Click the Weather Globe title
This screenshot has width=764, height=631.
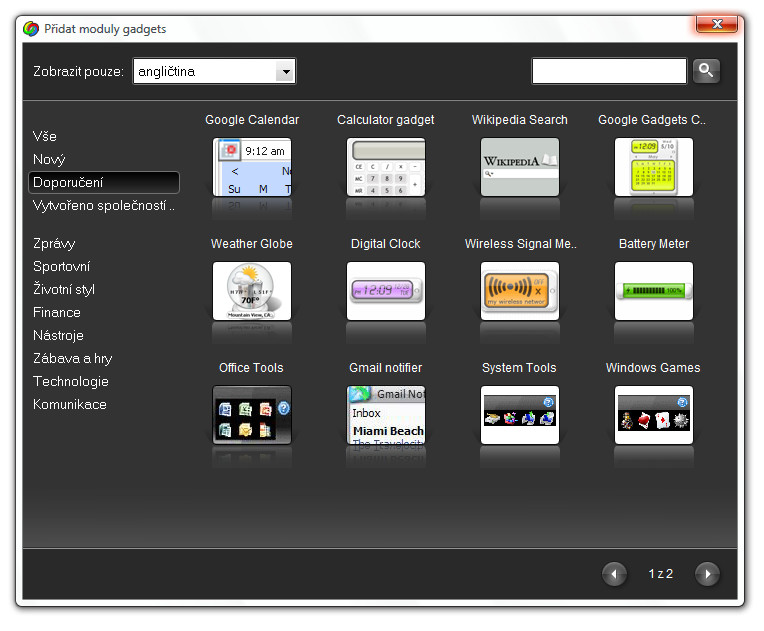[251, 244]
